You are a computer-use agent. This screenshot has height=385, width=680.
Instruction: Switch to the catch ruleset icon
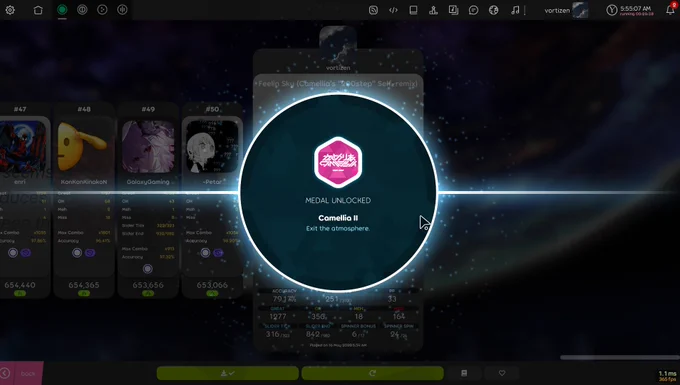pyautogui.click(x=102, y=10)
